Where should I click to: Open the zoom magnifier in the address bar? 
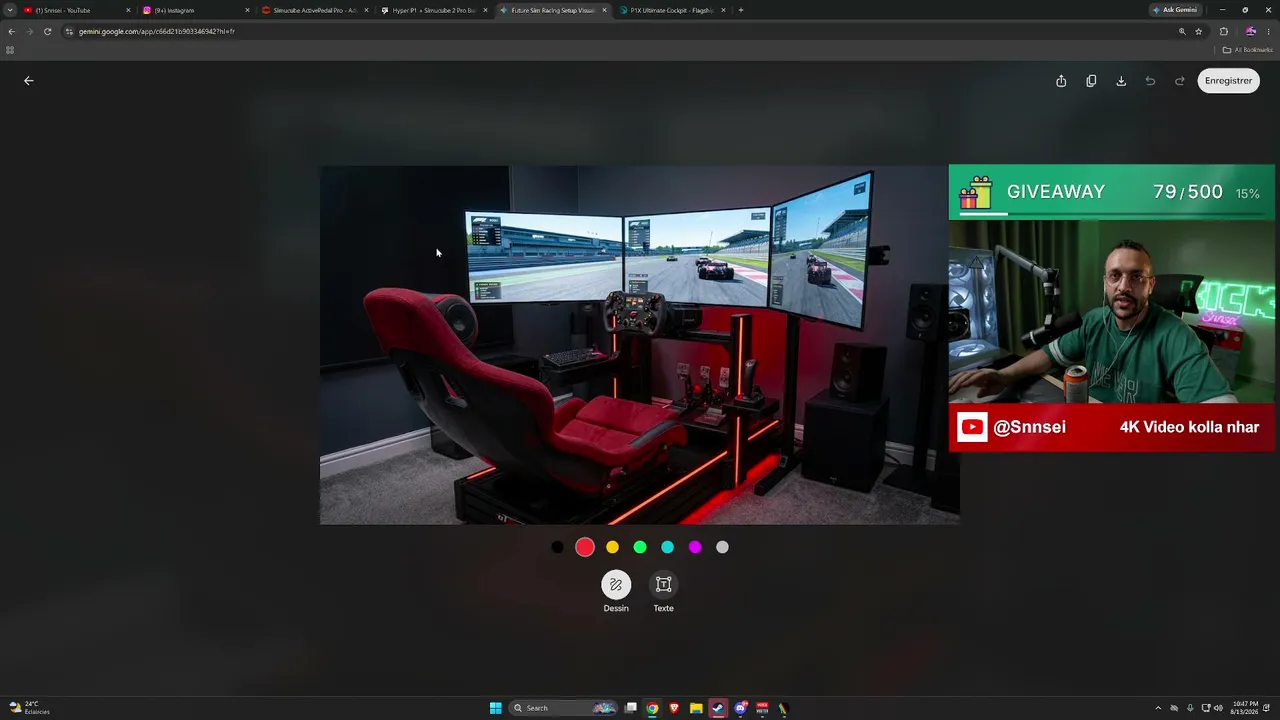tap(1182, 31)
